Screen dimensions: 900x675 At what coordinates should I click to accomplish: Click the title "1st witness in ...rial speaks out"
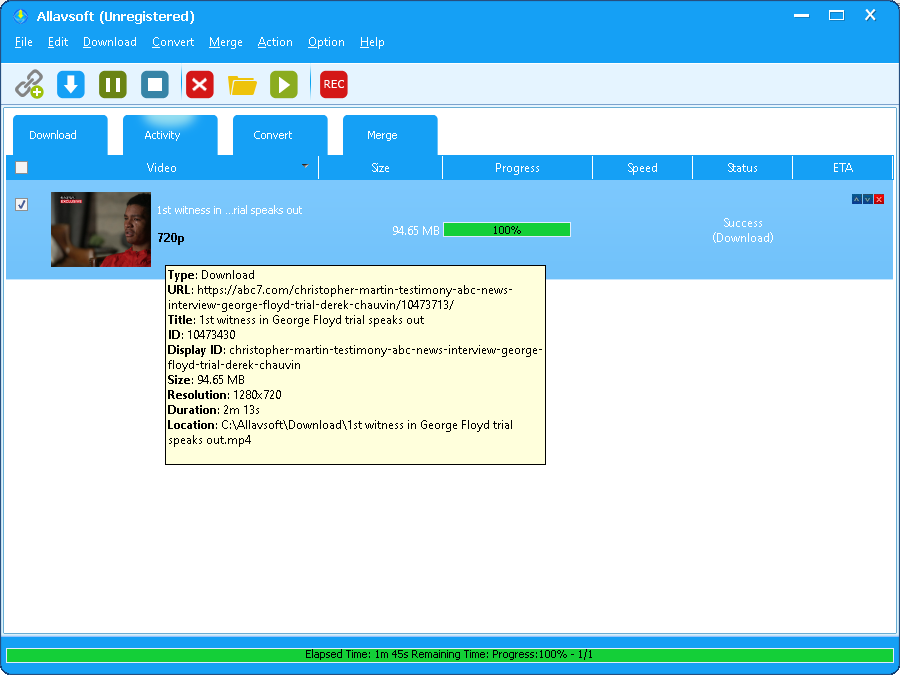(230, 210)
